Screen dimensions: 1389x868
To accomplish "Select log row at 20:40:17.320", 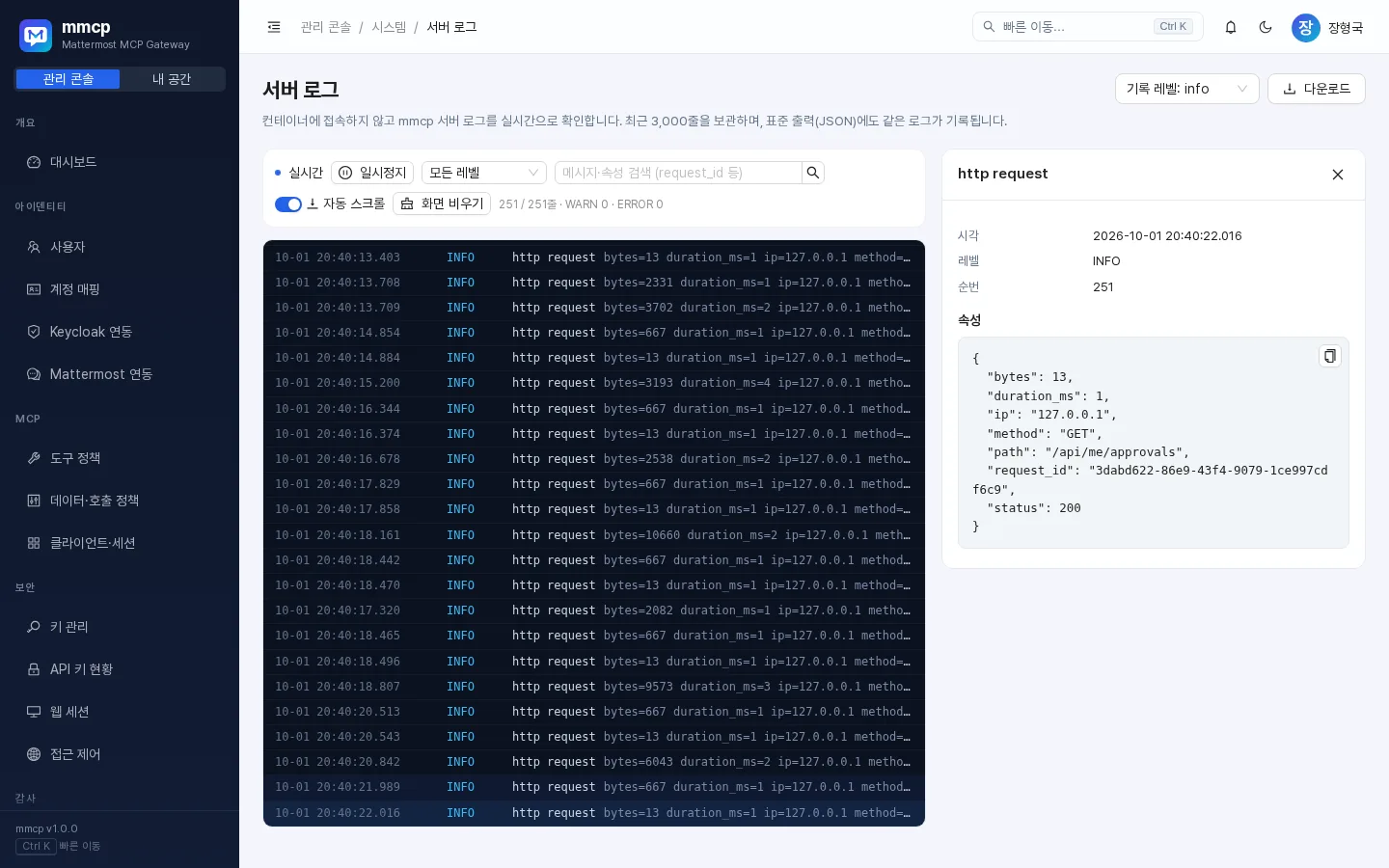I will click(x=594, y=610).
